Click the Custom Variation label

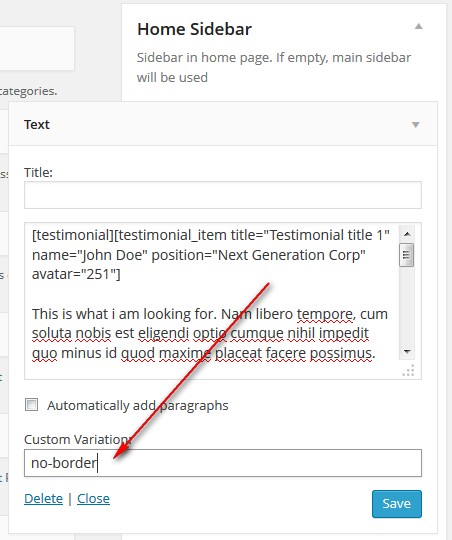coord(78,439)
